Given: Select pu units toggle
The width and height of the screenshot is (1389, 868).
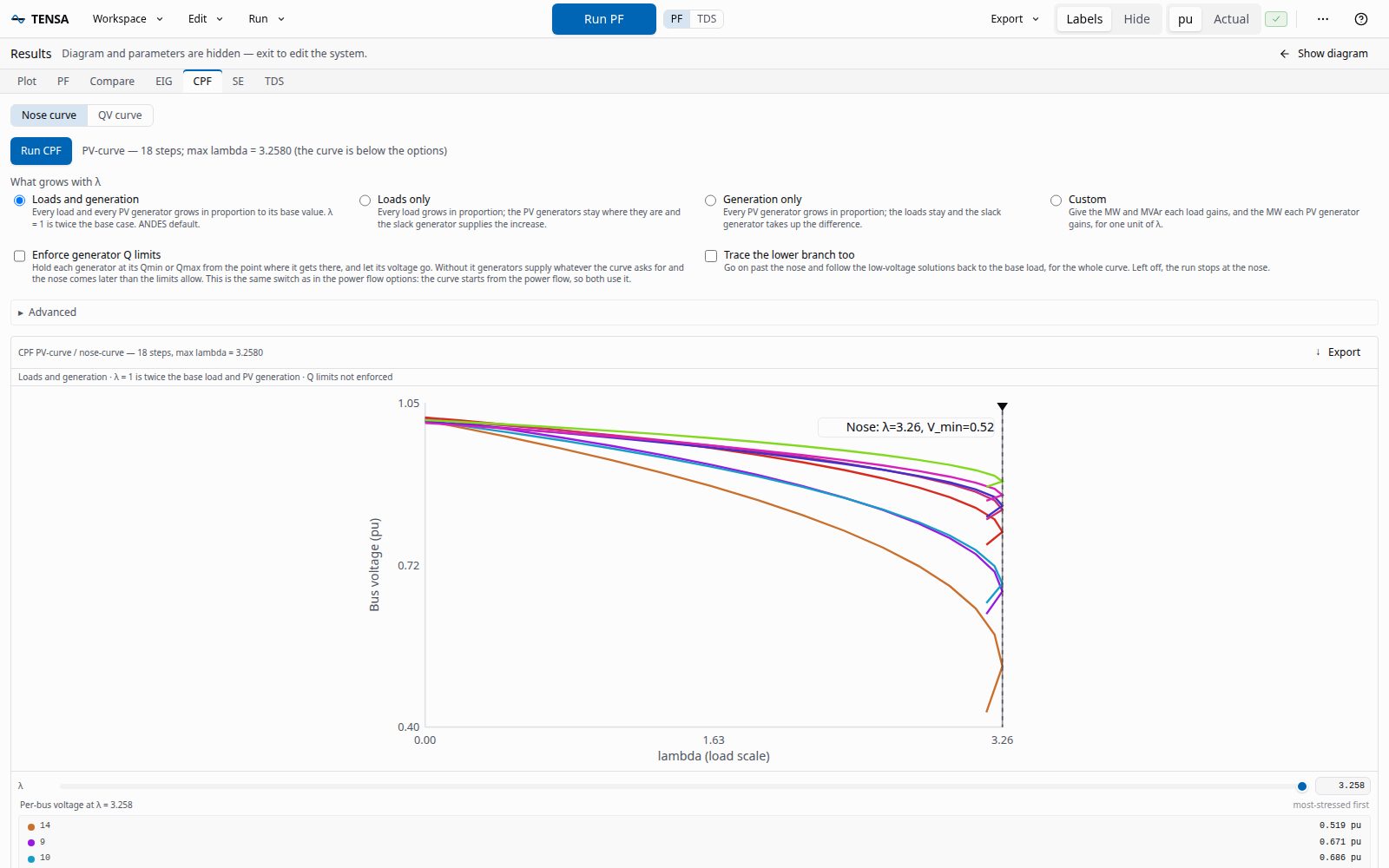Looking at the screenshot, I should (1185, 19).
